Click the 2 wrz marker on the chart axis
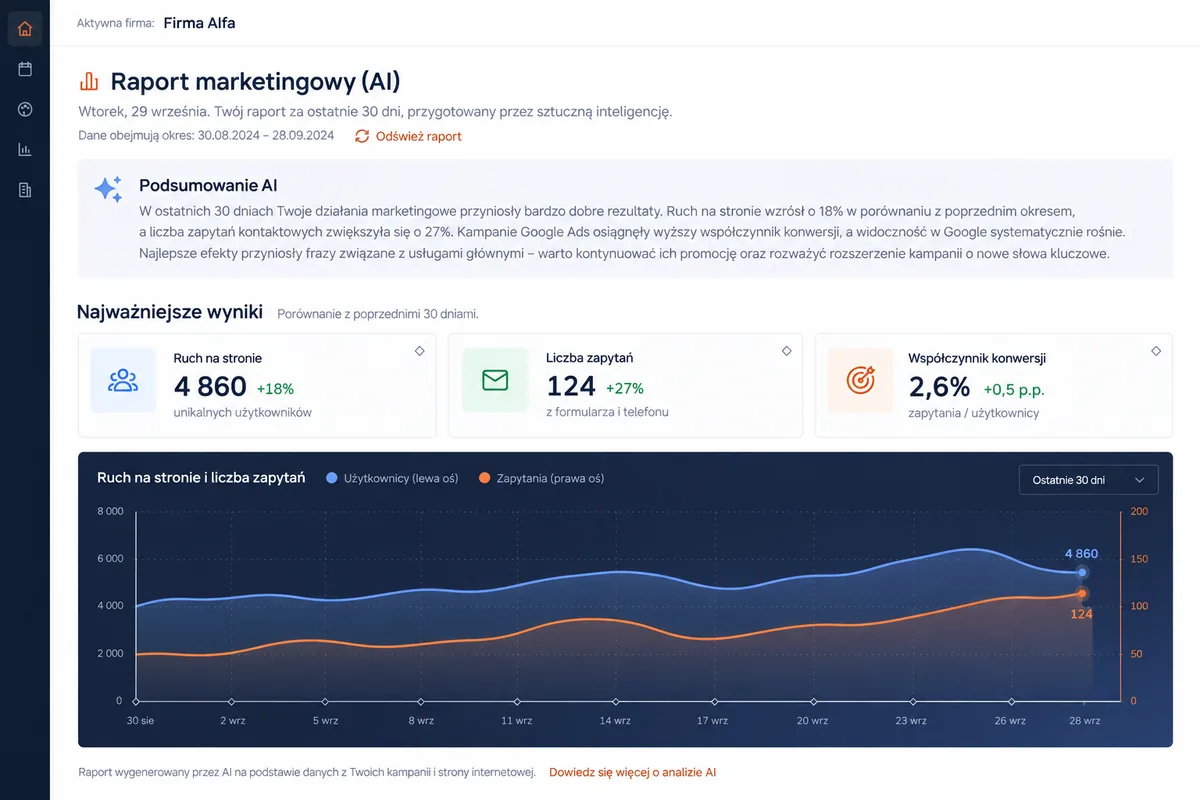 (232, 702)
